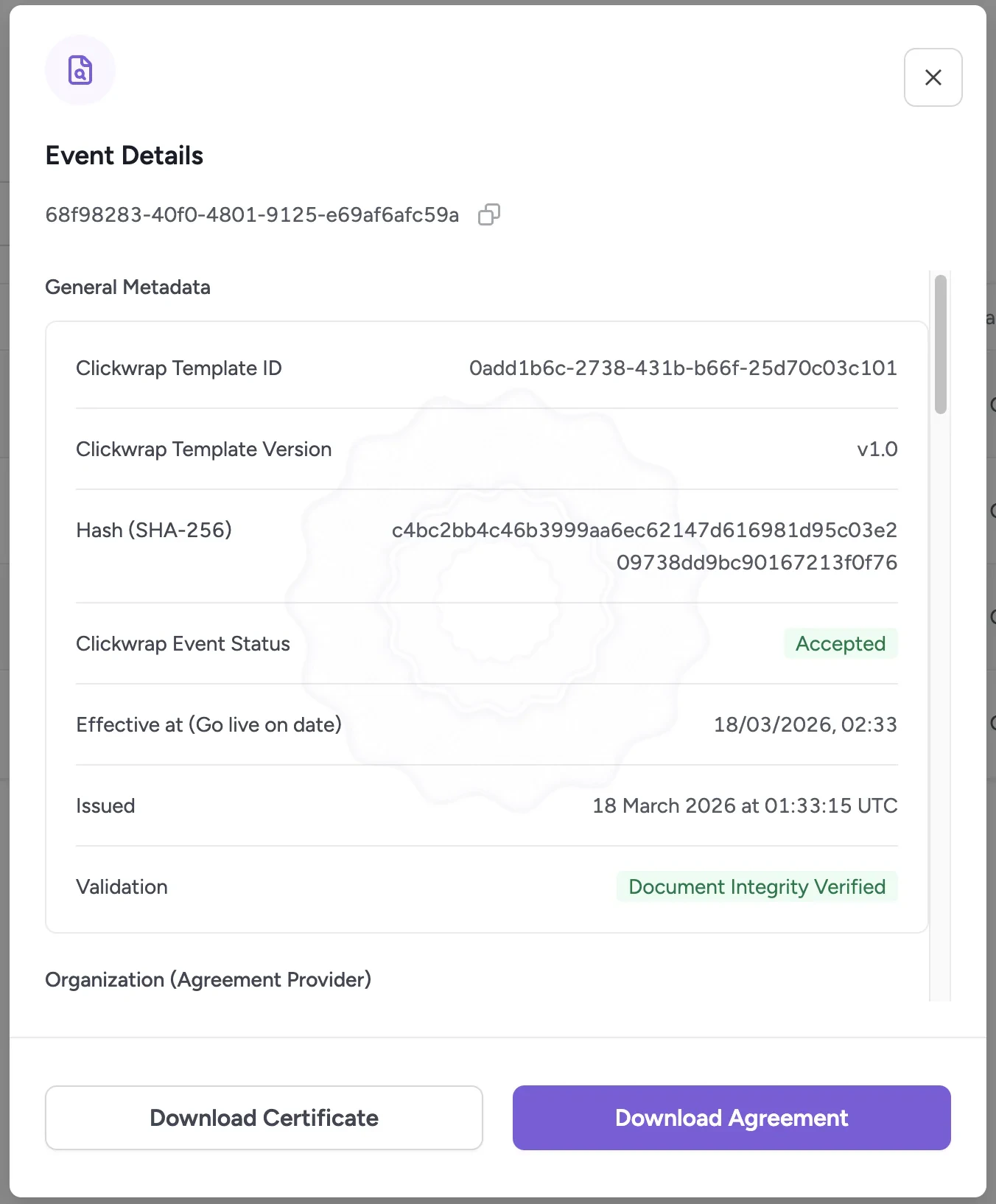The width and height of the screenshot is (996, 1204).
Task: Select the Document Integrity Verified badge
Action: pos(757,886)
